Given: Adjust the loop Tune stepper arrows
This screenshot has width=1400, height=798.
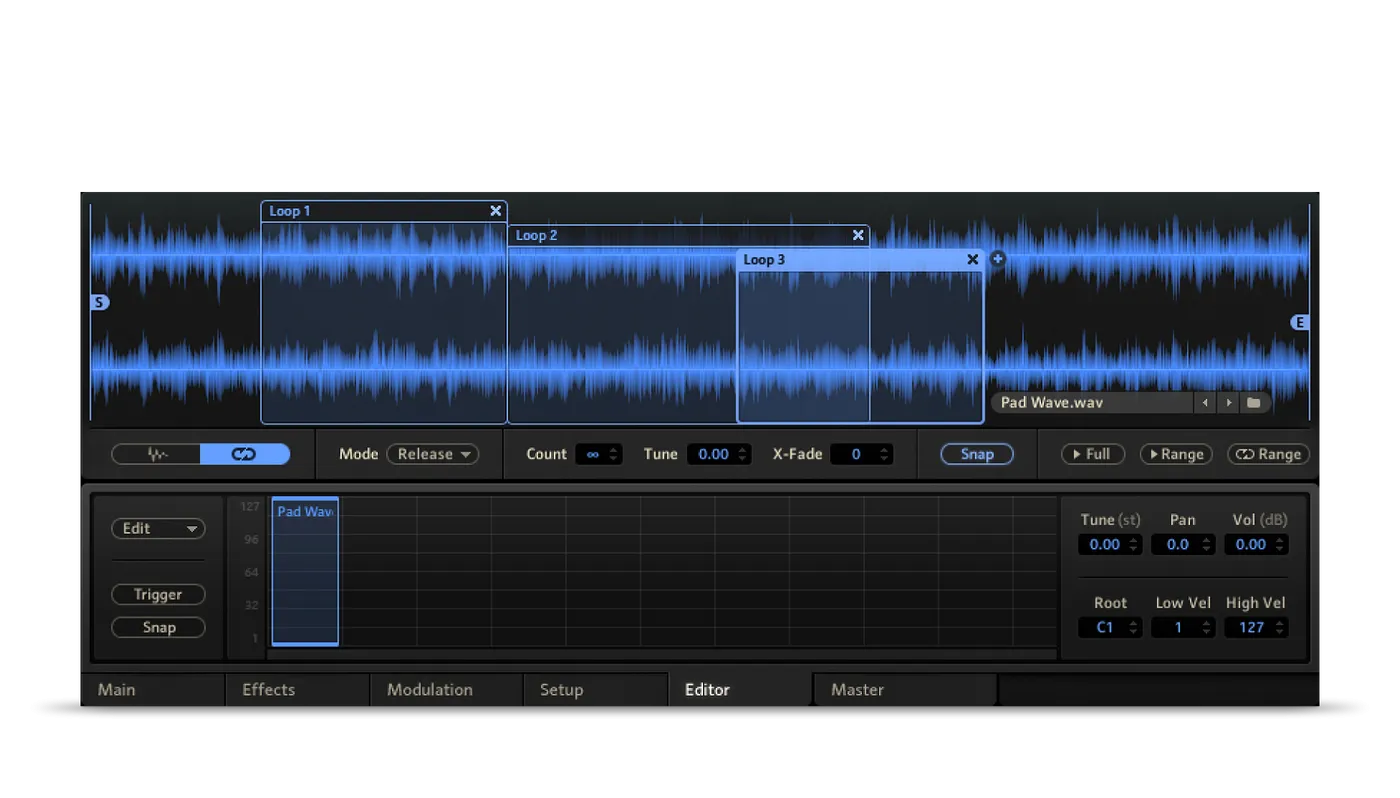Looking at the screenshot, I should [x=744, y=454].
